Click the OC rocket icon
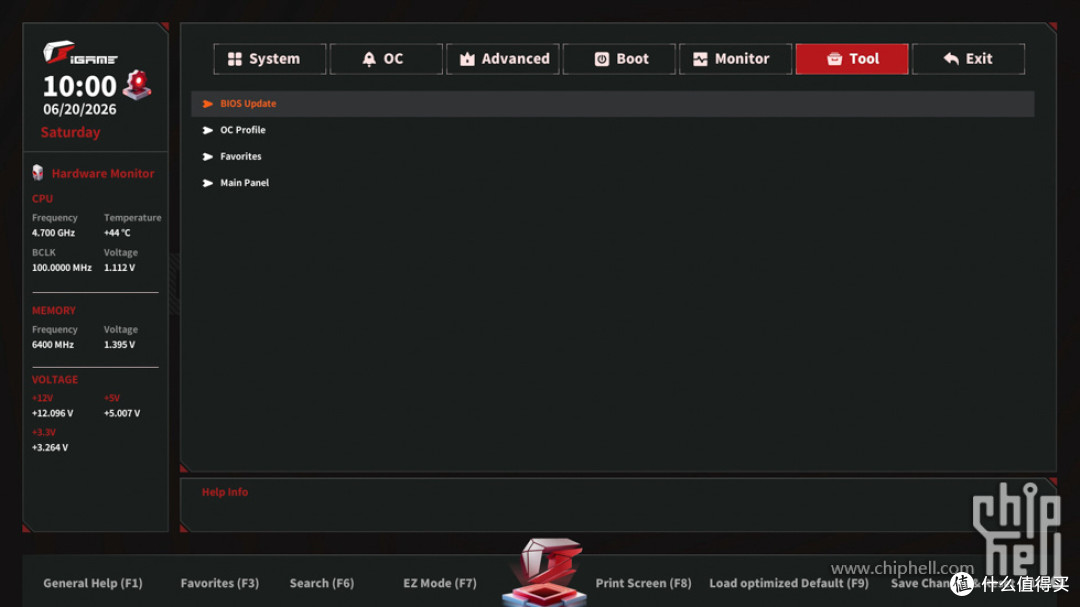Viewport: 1080px width, 607px height. tap(369, 59)
